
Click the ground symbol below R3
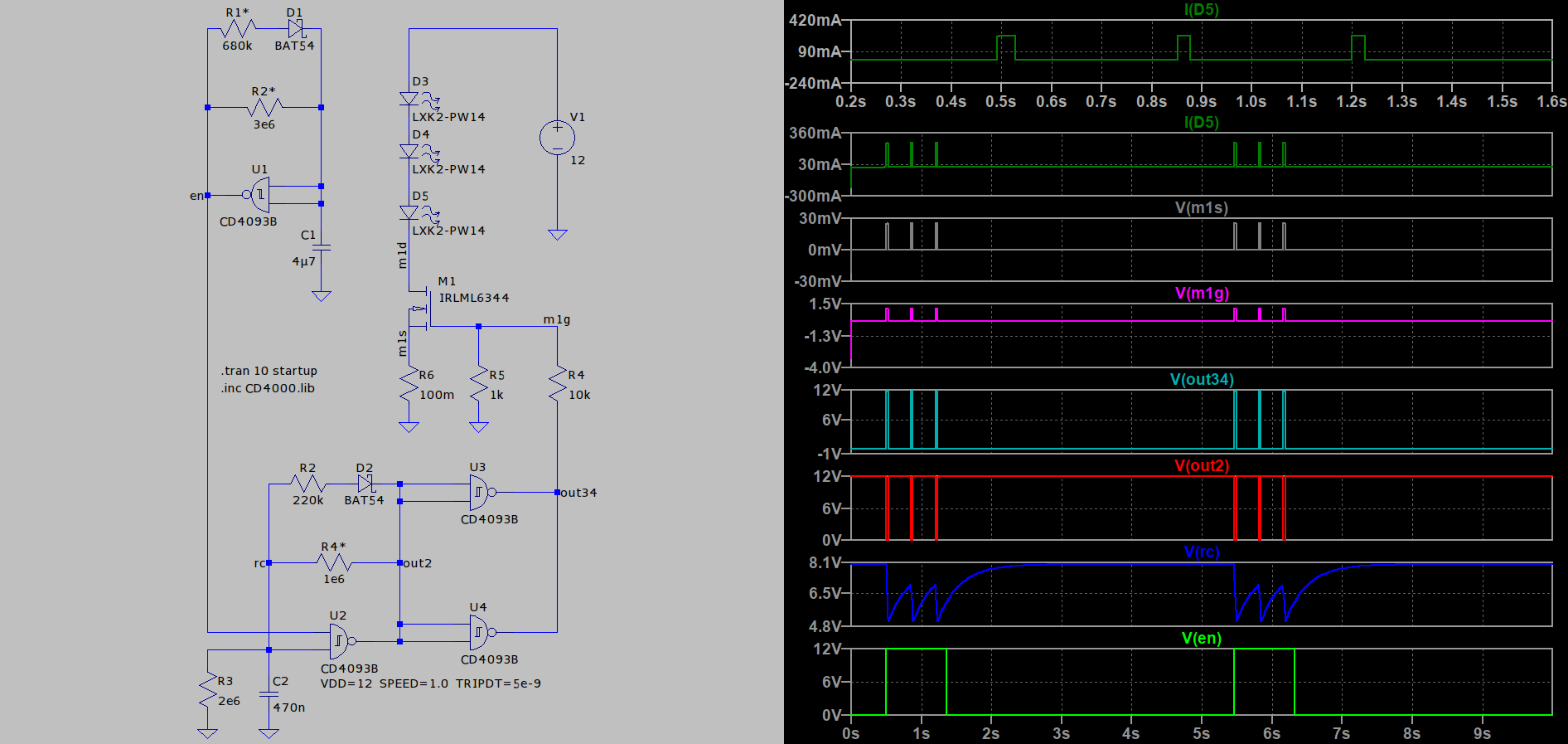pos(208,734)
